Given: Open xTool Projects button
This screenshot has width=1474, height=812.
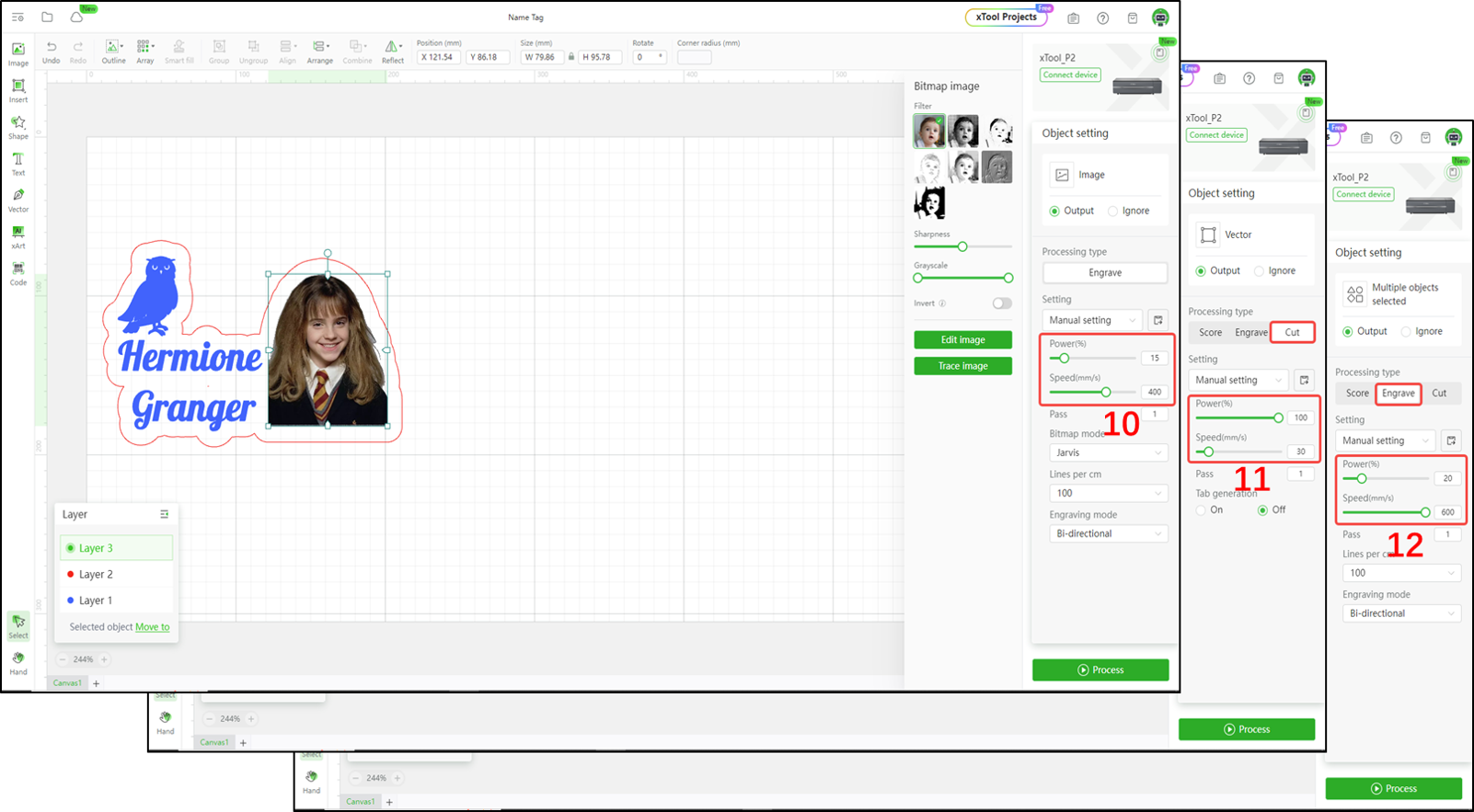Looking at the screenshot, I should tap(1007, 17).
